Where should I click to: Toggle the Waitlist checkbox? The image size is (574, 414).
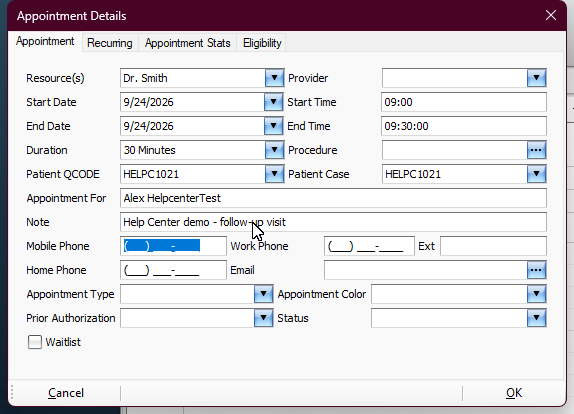tap(35, 342)
